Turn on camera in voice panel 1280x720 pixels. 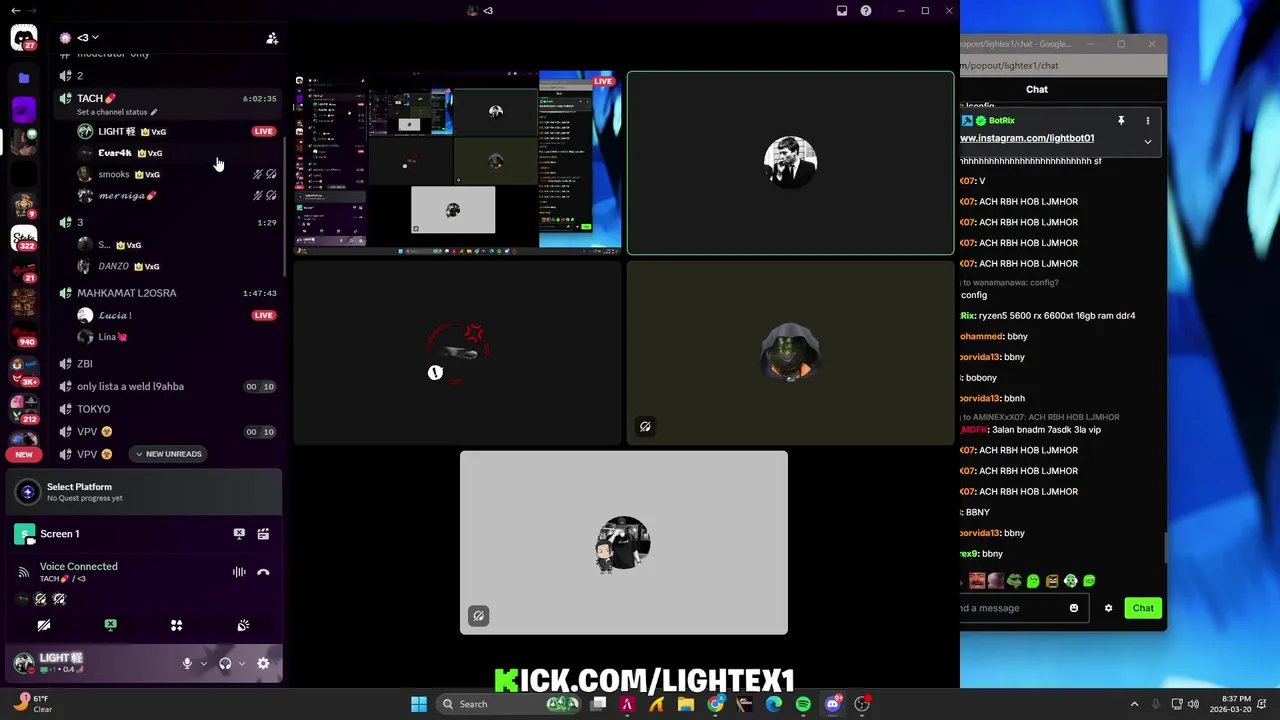[x=44, y=625]
